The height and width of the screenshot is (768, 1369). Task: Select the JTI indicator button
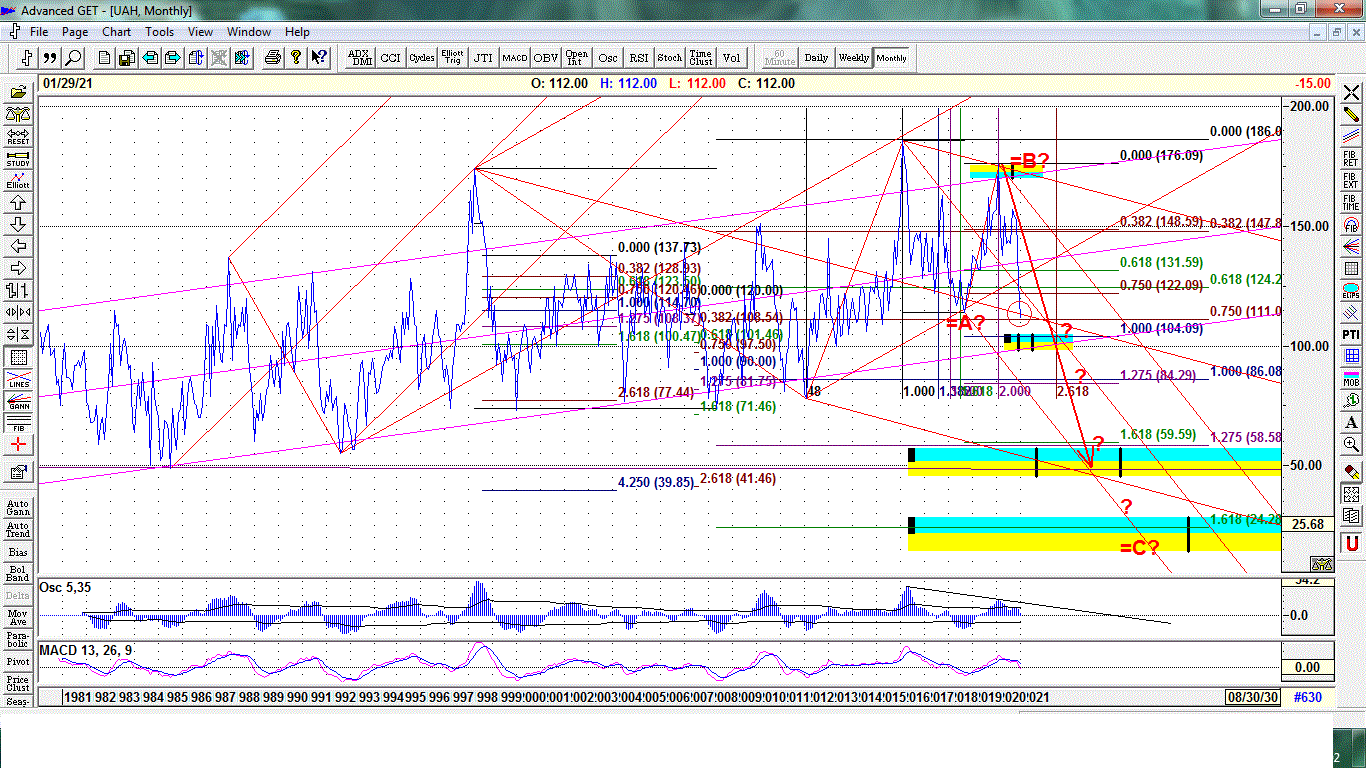tap(483, 57)
